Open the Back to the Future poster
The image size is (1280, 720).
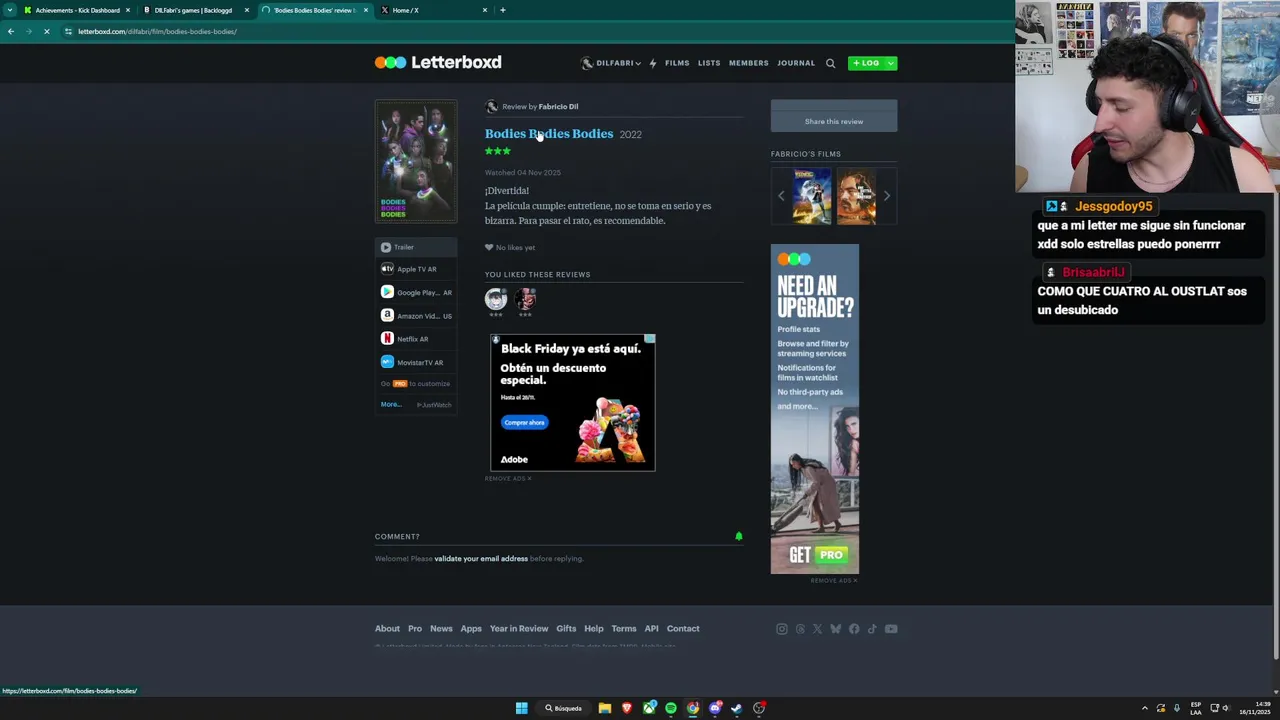point(812,196)
